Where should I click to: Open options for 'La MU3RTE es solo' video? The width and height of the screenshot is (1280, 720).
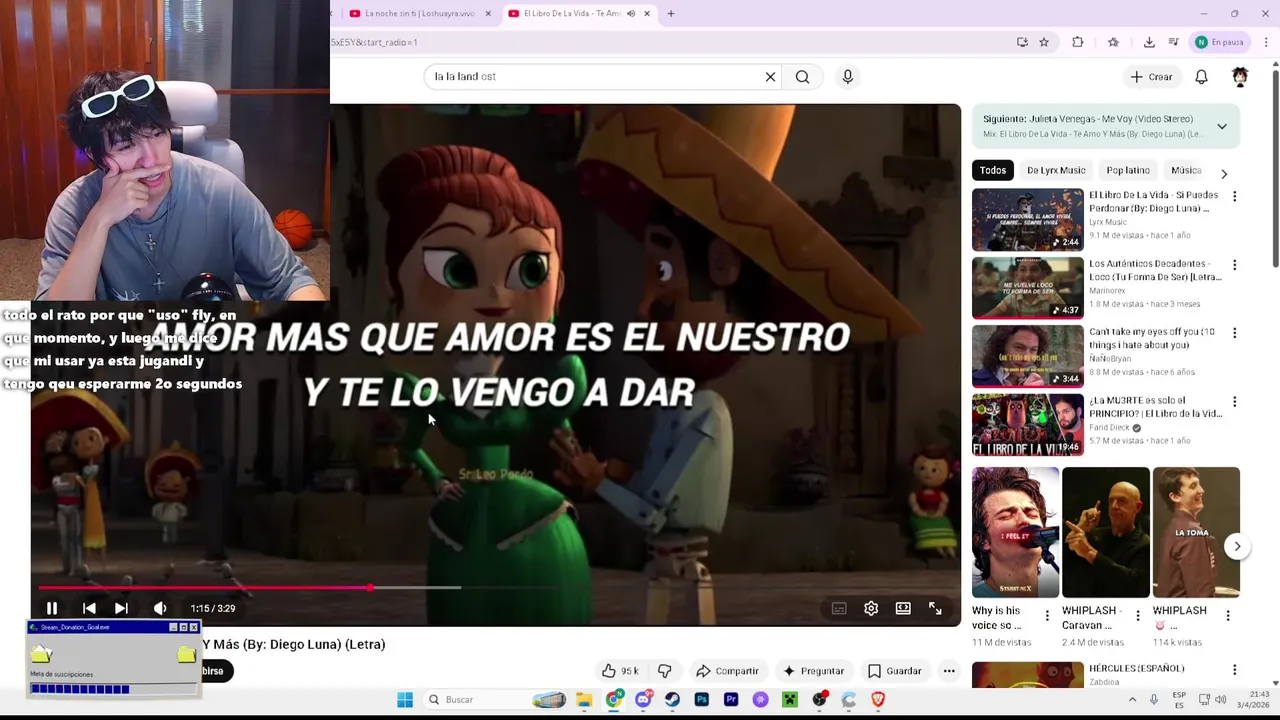click(x=1234, y=402)
